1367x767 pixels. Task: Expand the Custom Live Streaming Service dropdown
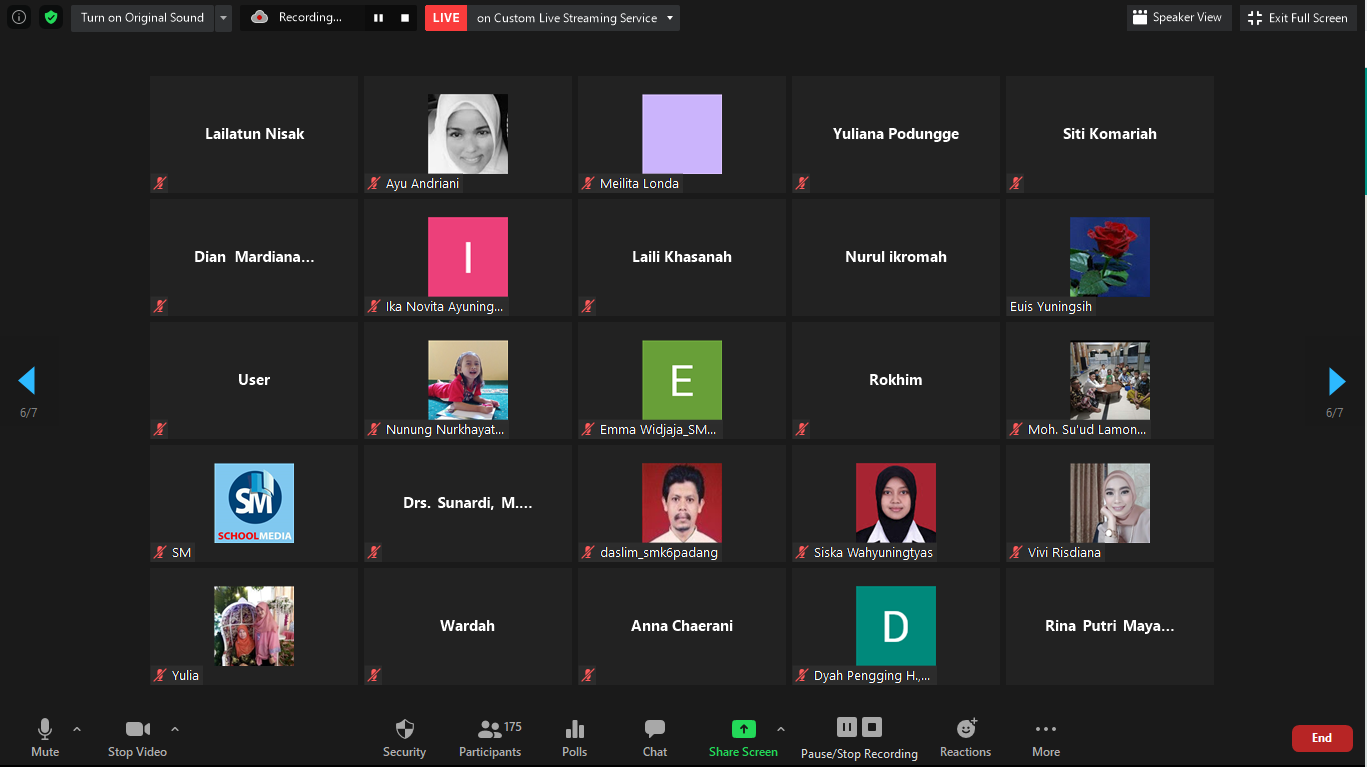[x=670, y=18]
